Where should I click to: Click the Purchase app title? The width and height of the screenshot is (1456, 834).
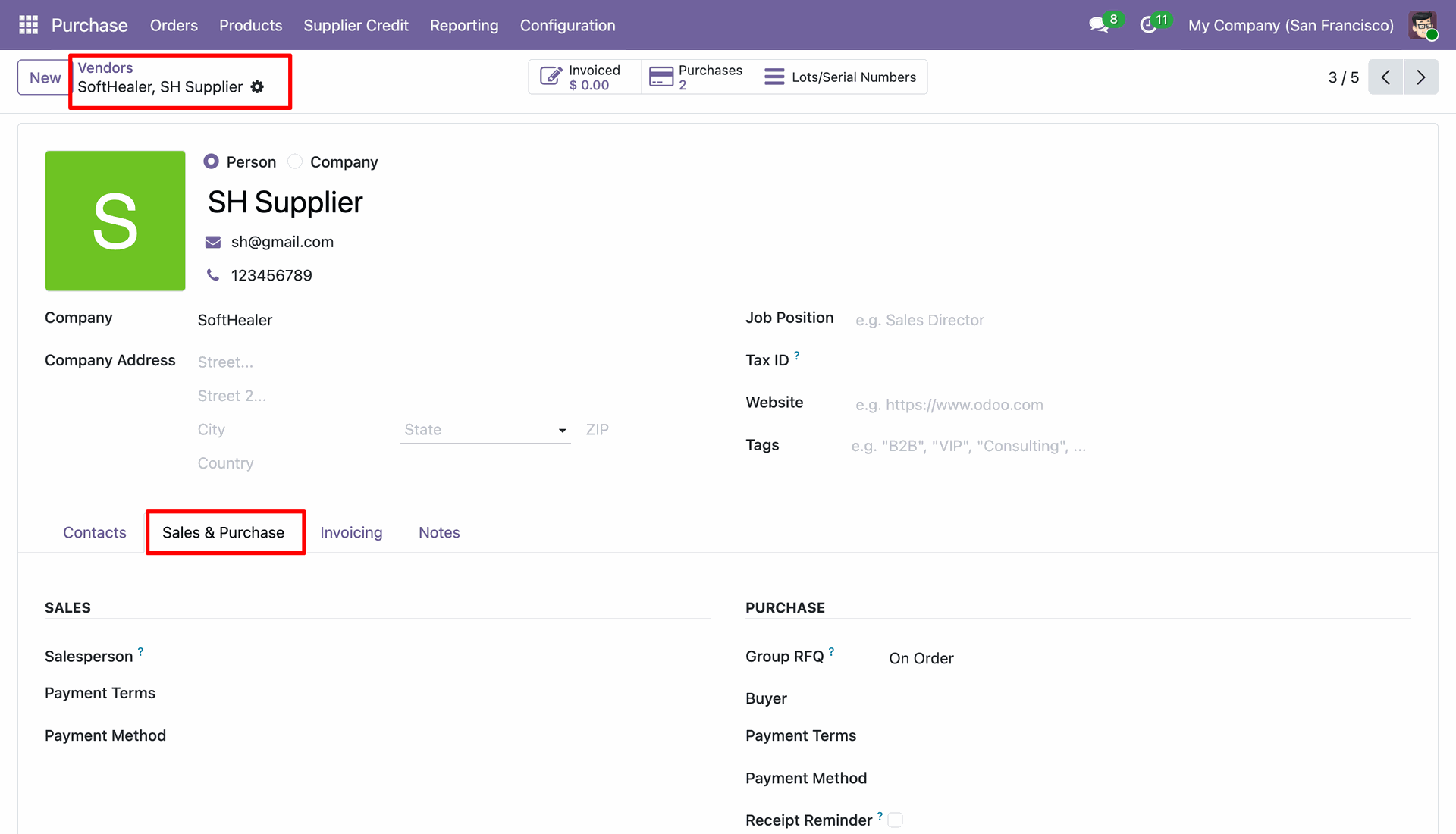[89, 25]
